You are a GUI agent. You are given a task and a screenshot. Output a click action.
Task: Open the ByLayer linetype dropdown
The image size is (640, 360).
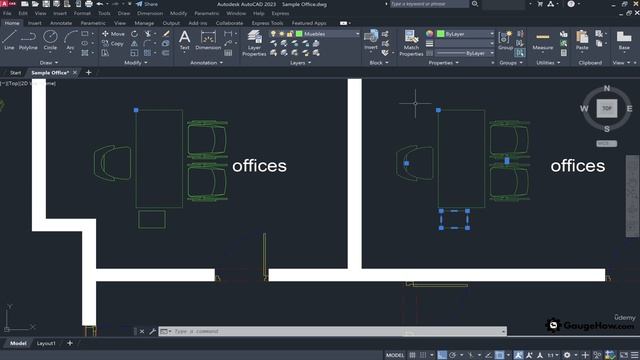491,53
